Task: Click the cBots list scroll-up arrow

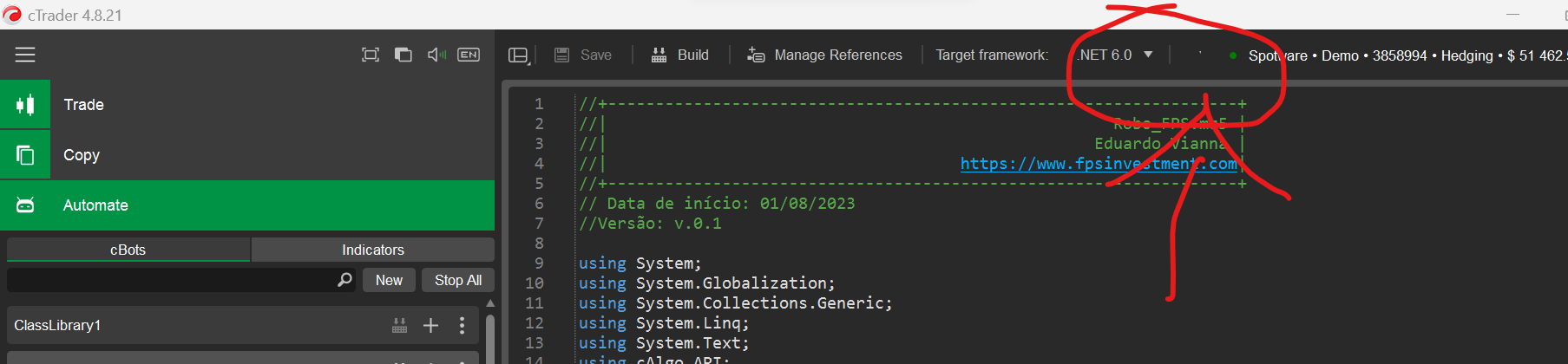Action: (490, 303)
